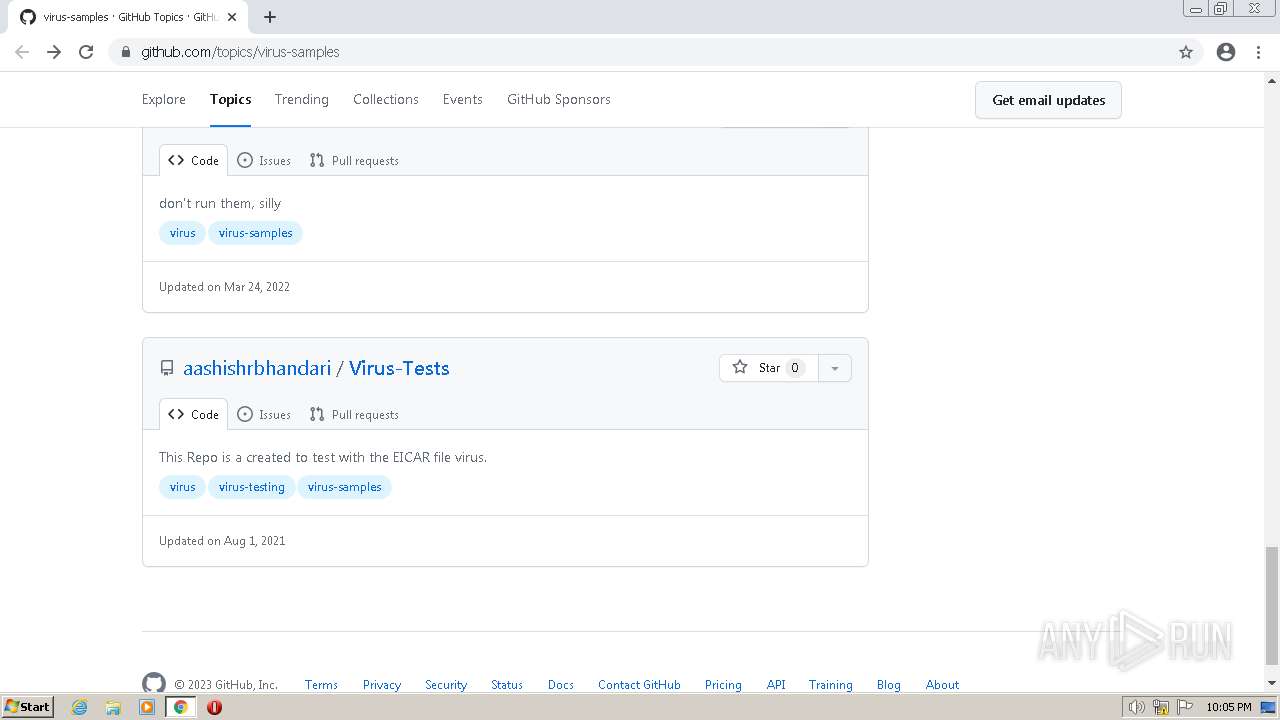The width and height of the screenshot is (1280, 720).
Task: Open the Security footer link
Action: pyautogui.click(x=446, y=685)
